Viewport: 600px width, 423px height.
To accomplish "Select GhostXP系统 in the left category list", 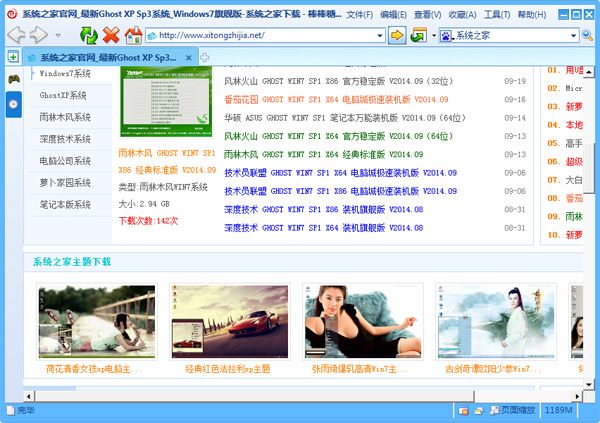I will [65, 95].
